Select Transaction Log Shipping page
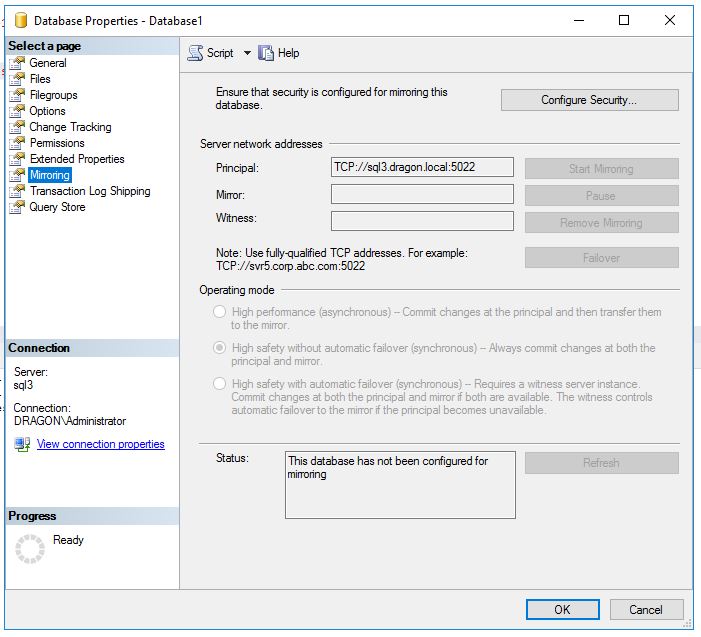This screenshot has width=701, height=637. (x=89, y=191)
